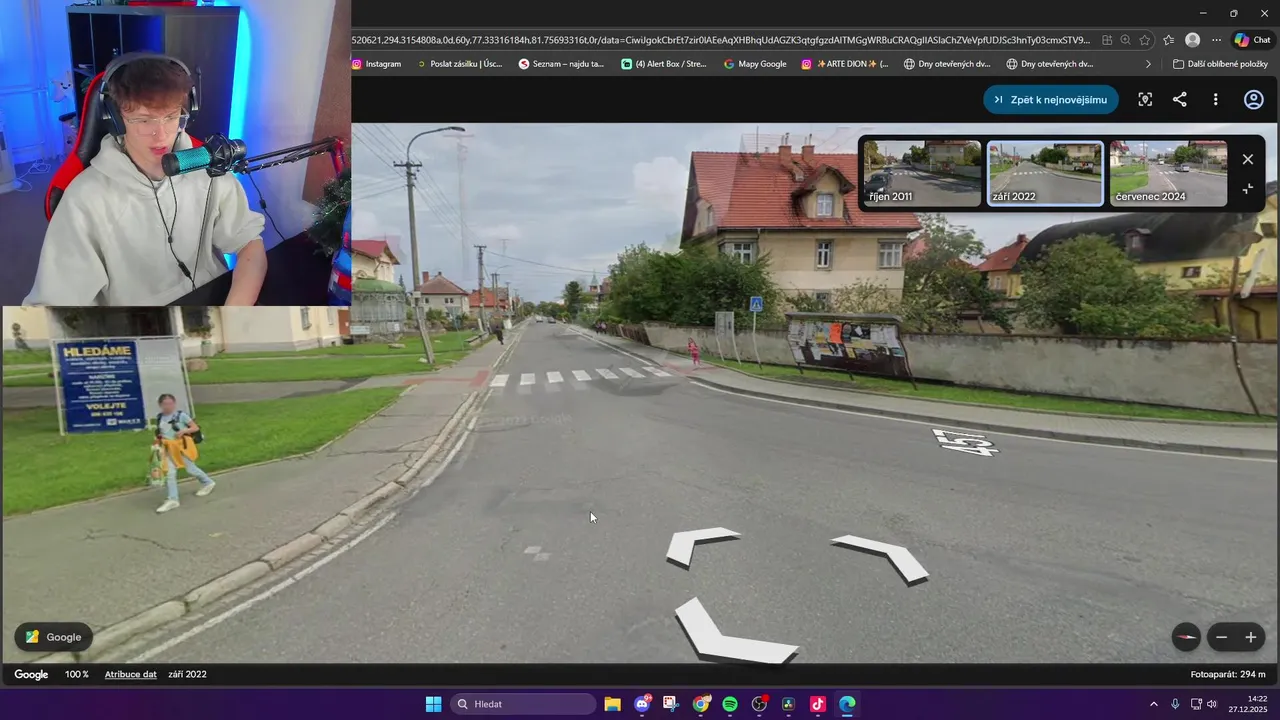Click the 100 % zoom indicator

point(77,674)
